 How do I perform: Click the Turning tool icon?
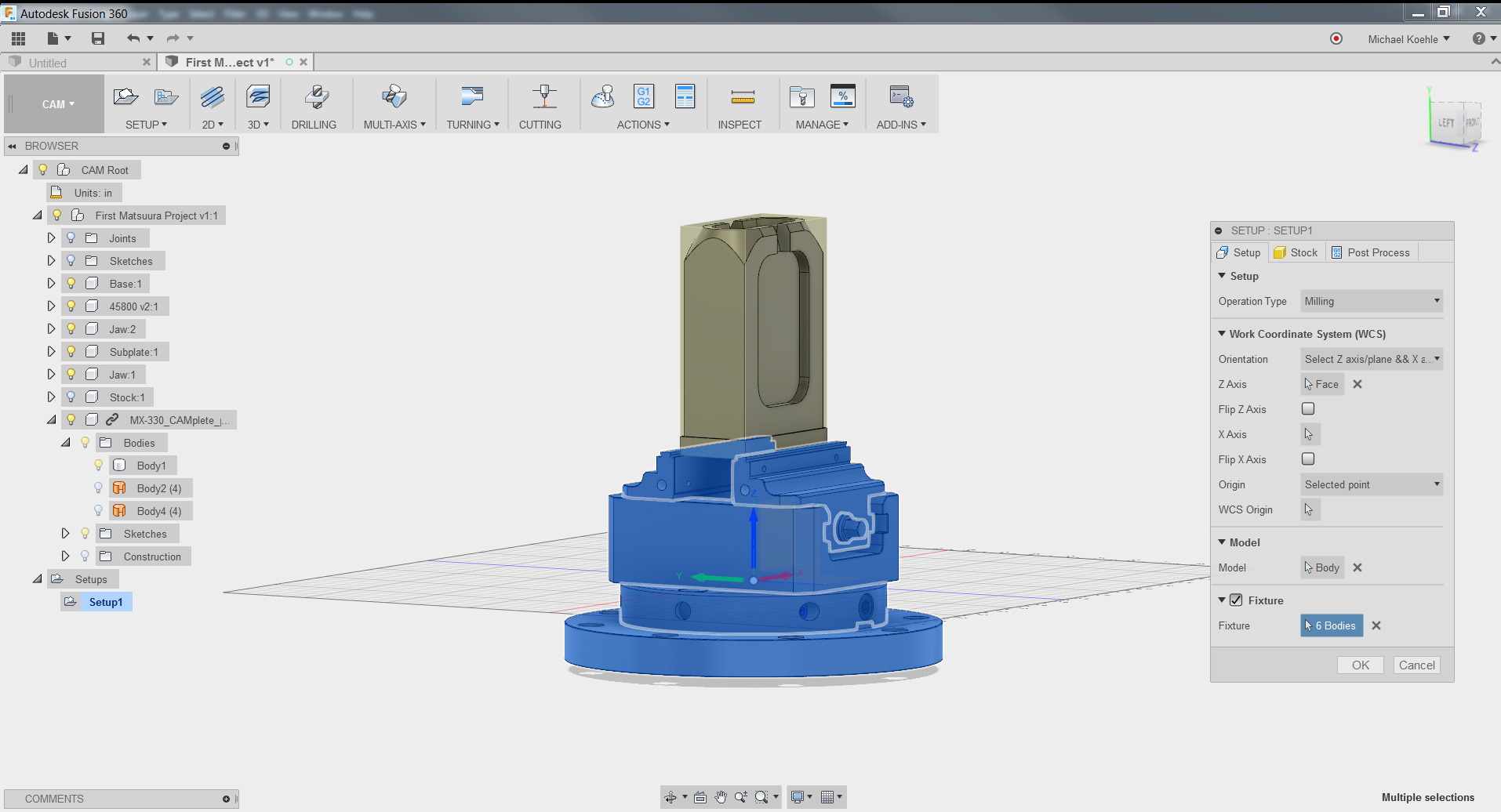[x=472, y=97]
